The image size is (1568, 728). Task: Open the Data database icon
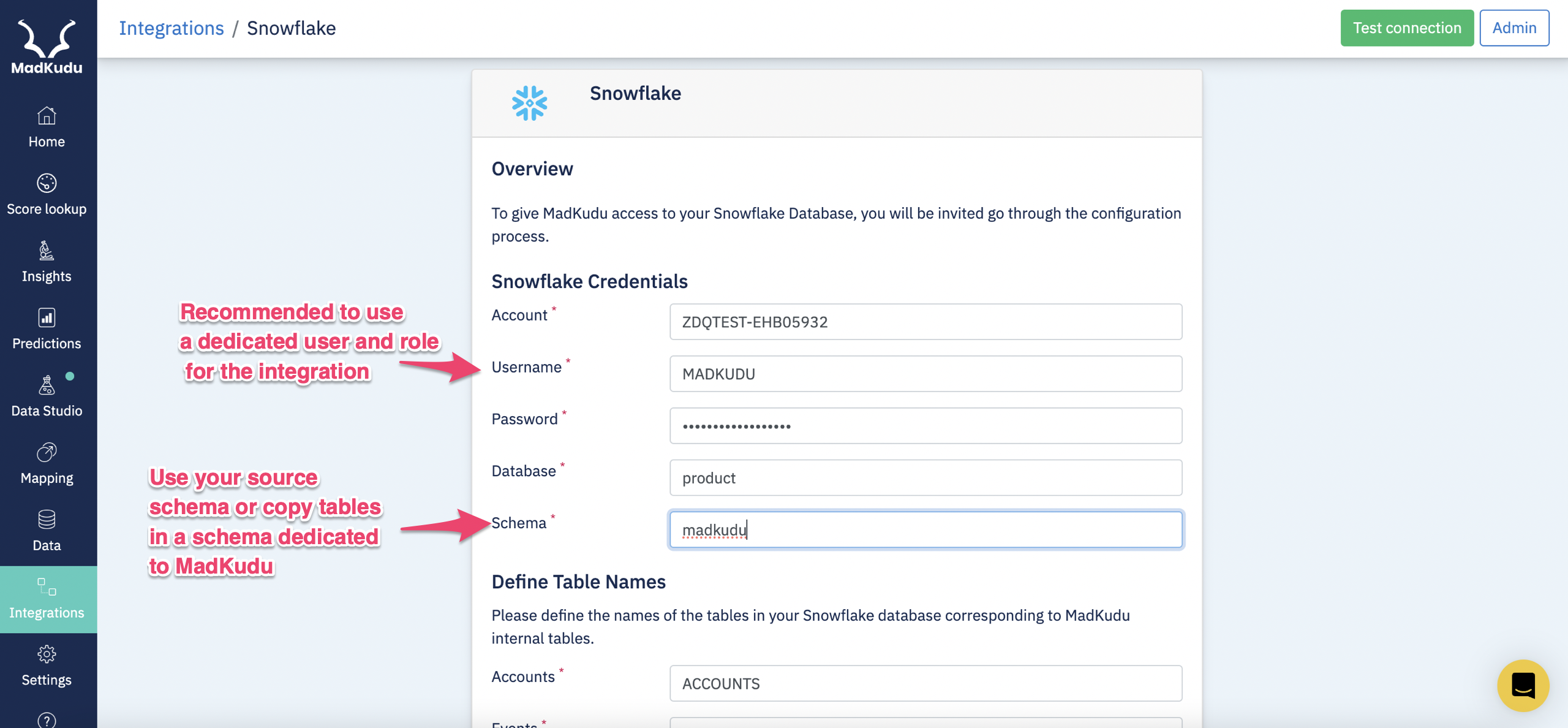47,519
